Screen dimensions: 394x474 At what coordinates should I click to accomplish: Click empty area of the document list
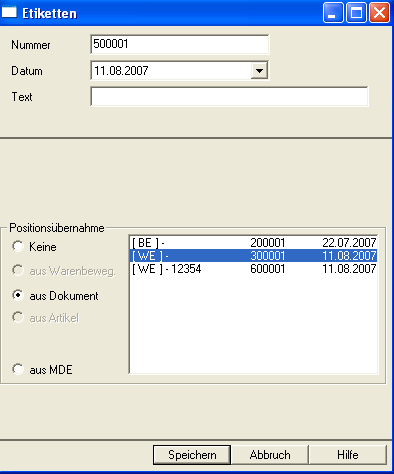[x=254, y=323]
